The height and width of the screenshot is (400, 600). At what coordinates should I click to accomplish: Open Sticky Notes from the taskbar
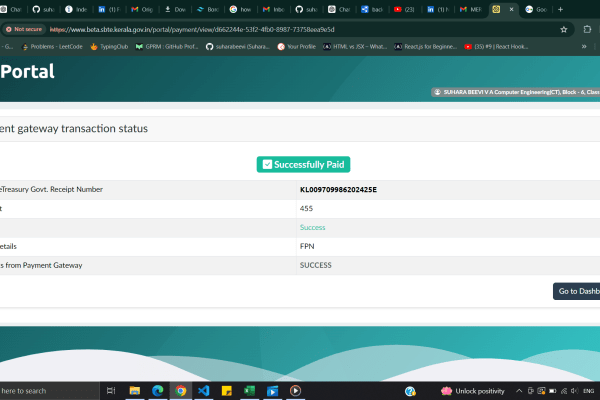227,391
